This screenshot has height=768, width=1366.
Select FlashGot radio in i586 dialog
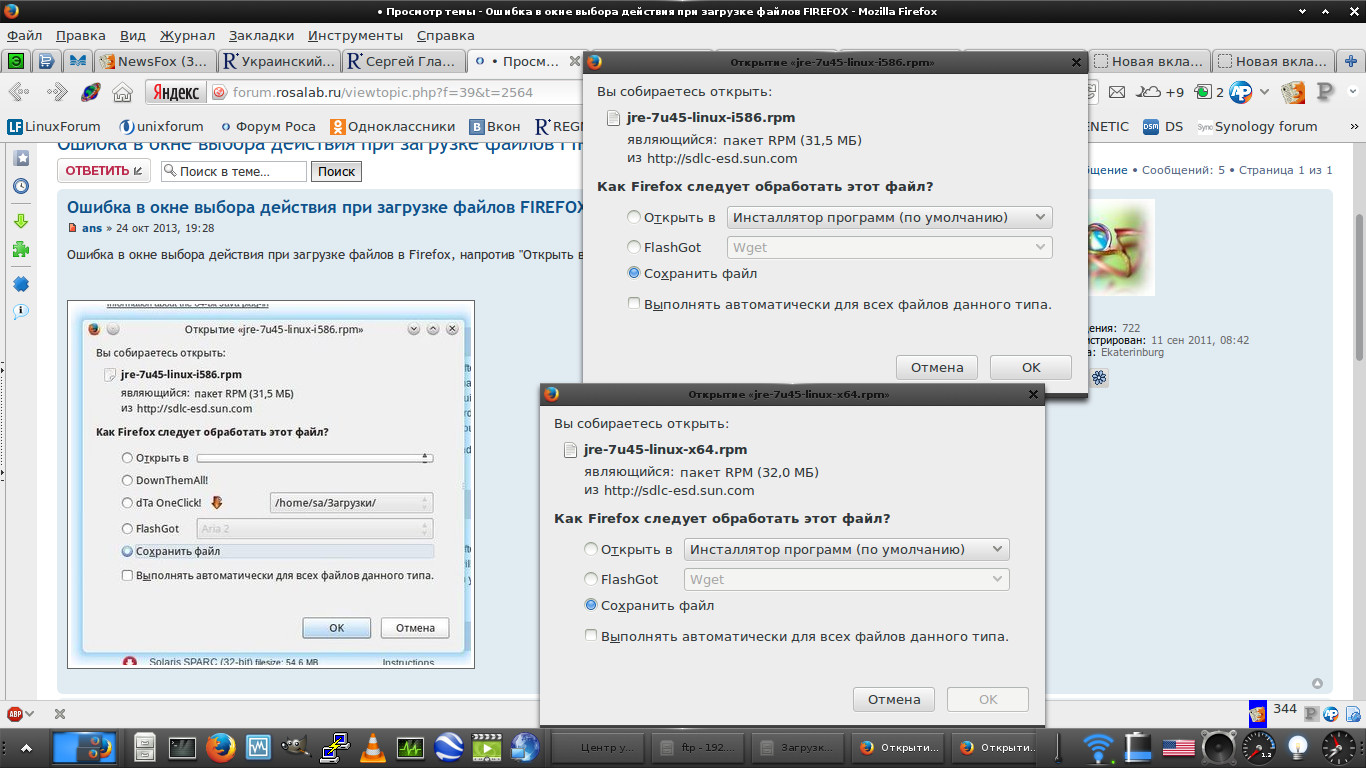(634, 247)
